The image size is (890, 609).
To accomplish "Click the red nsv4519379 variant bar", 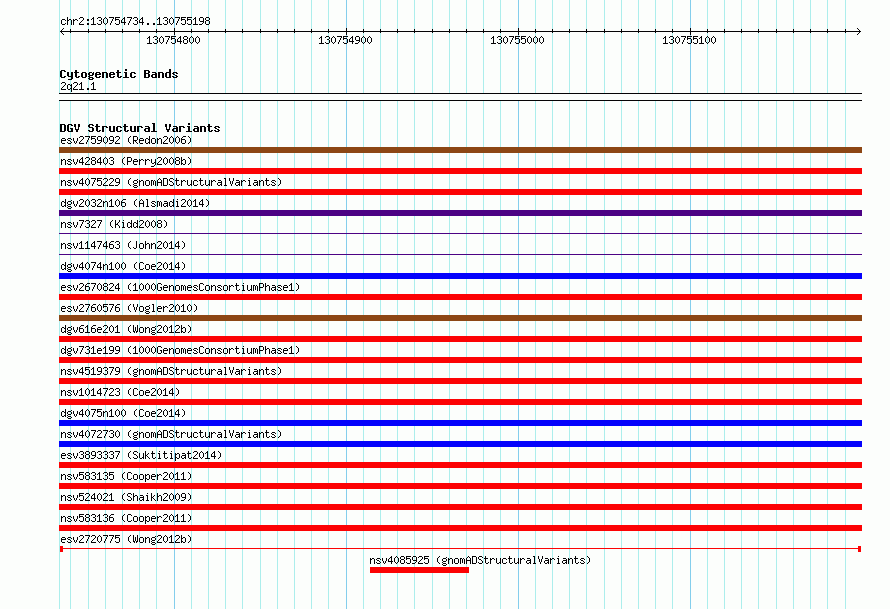I will 460,381.
